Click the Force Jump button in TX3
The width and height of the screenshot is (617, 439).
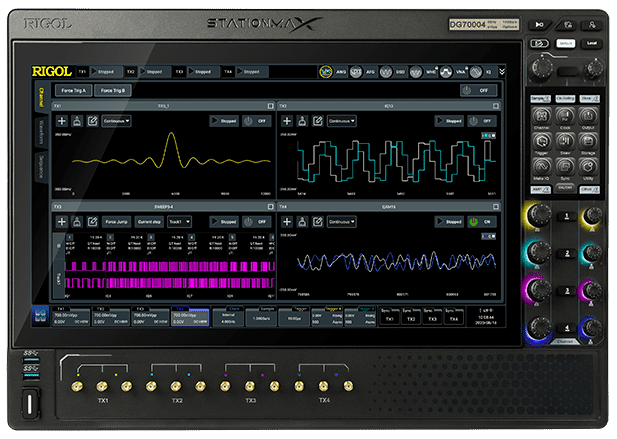tap(116, 221)
